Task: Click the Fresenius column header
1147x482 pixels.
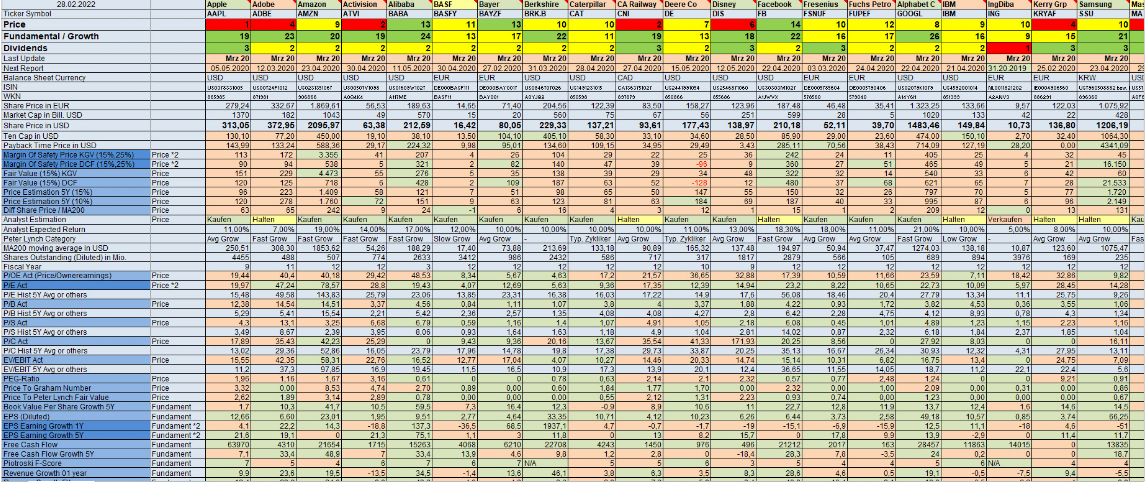Action: pyautogui.click(x=823, y=4)
